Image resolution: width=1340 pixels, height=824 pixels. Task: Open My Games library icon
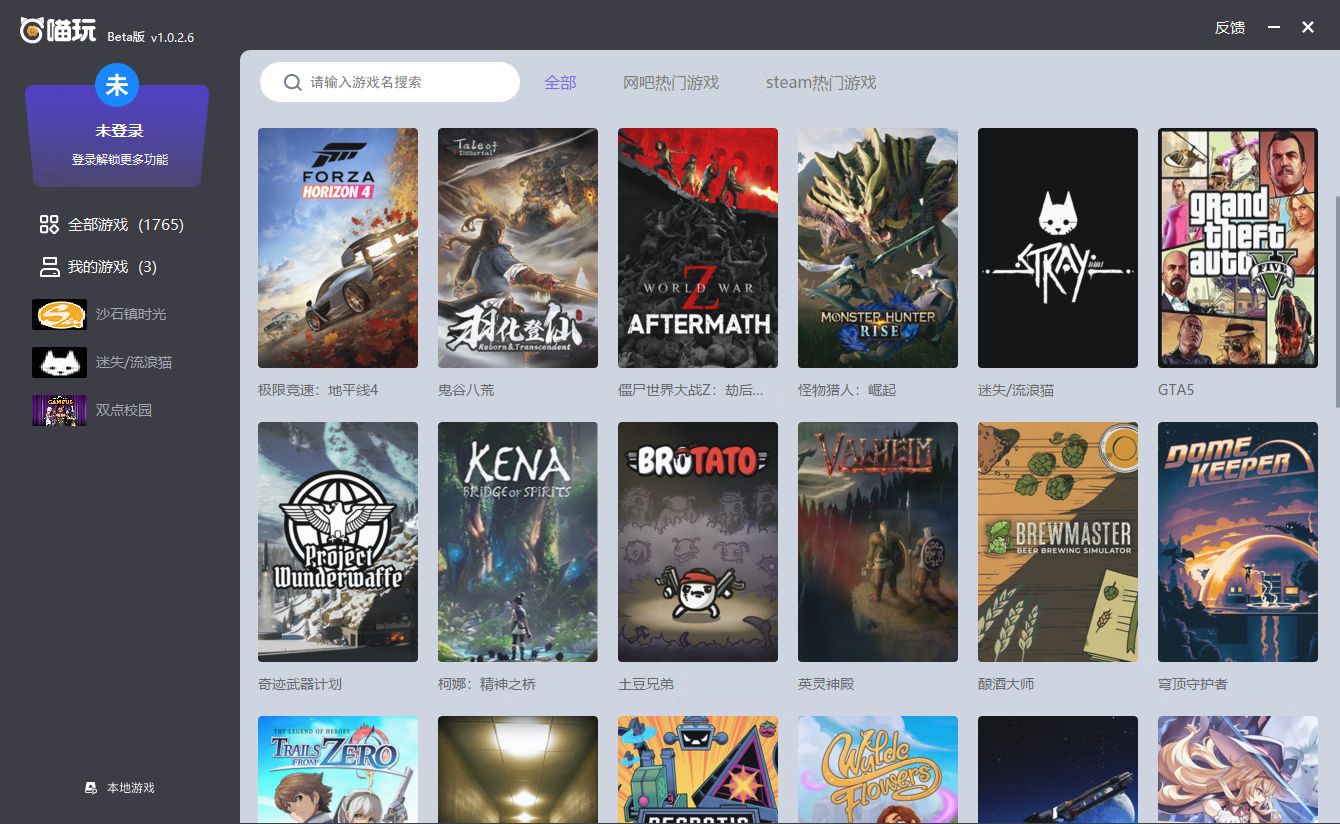[x=49, y=267]
